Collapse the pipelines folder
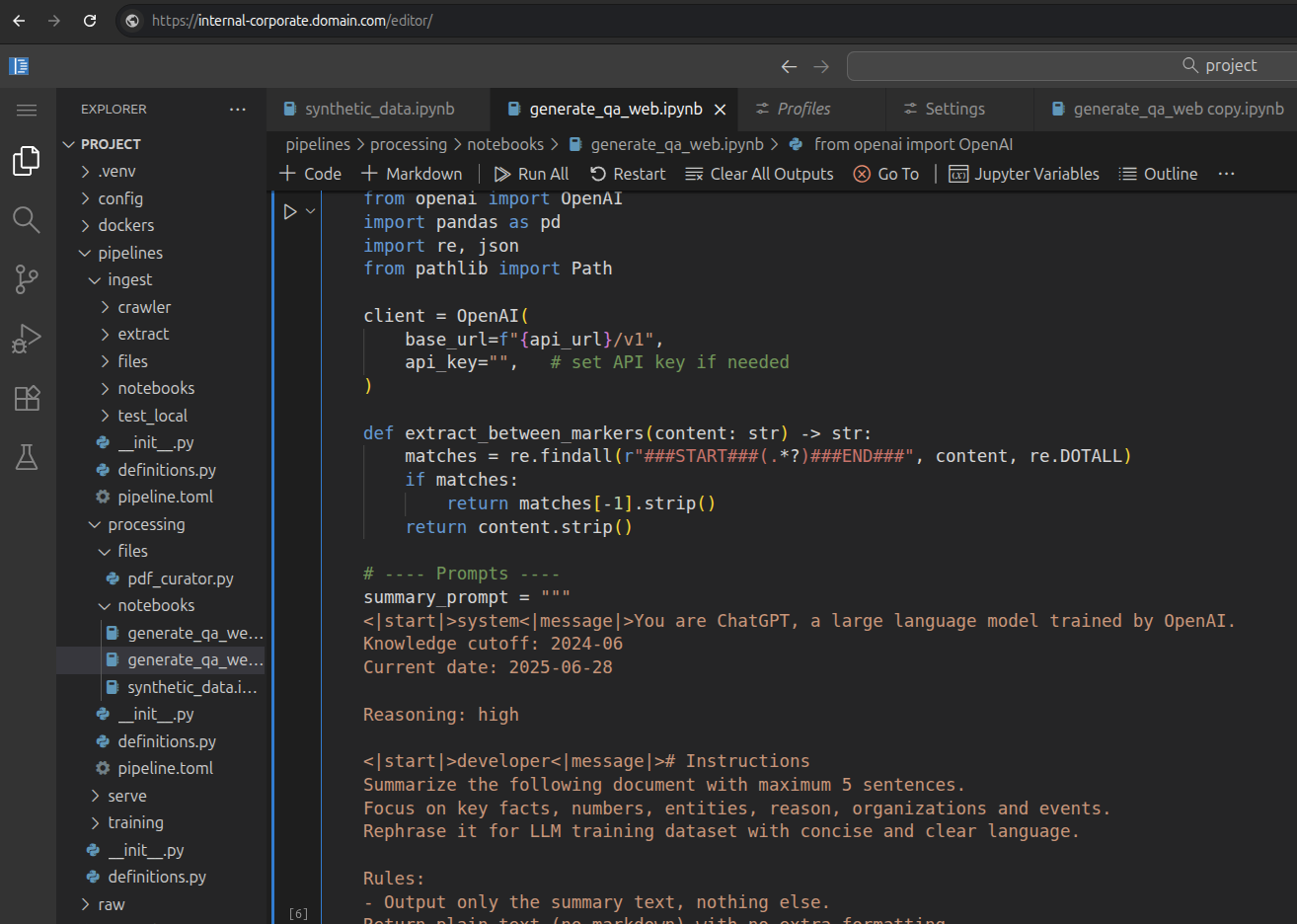 (x=129, y=253)
